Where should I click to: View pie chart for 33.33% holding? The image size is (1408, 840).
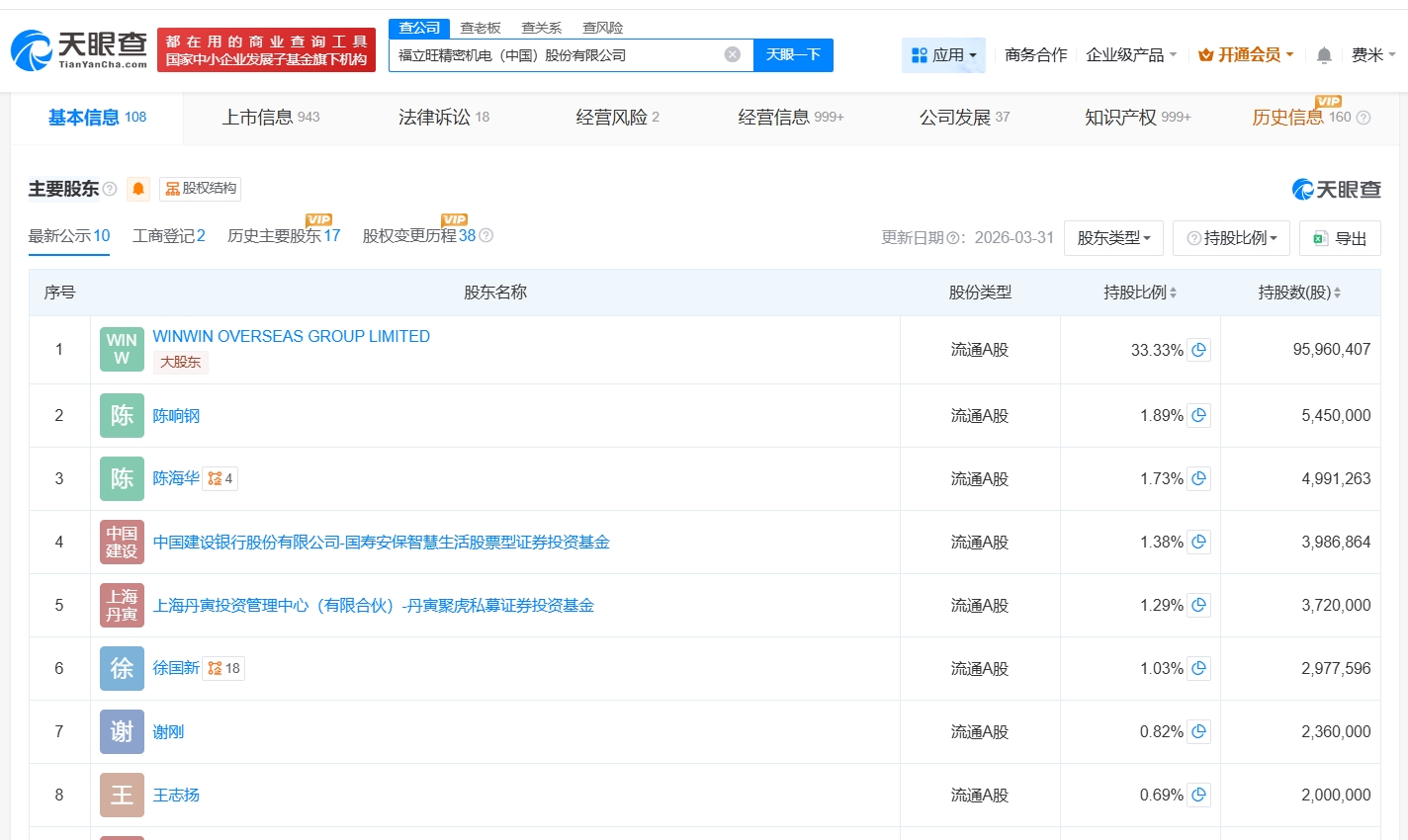coord(1198,350)
